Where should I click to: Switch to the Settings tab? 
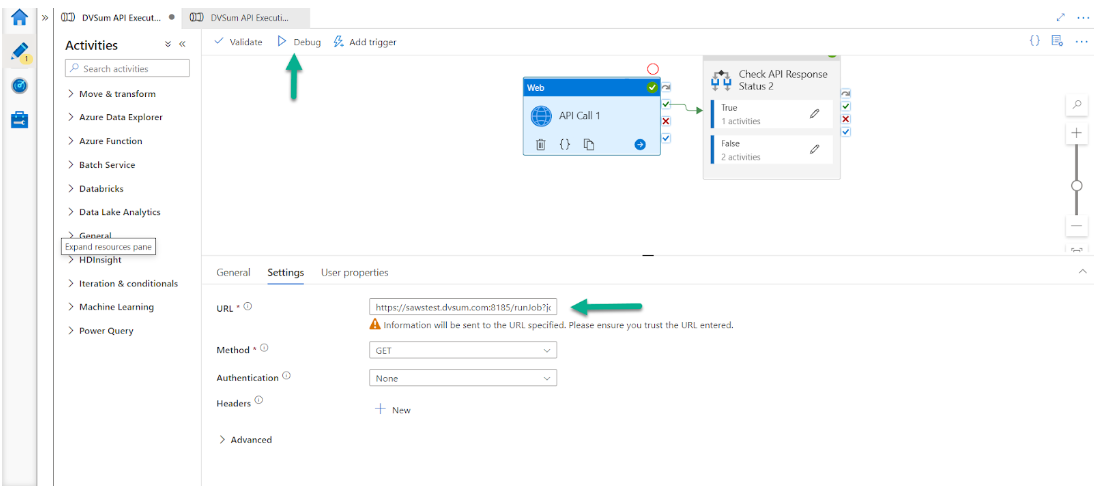tap(285, 272)
